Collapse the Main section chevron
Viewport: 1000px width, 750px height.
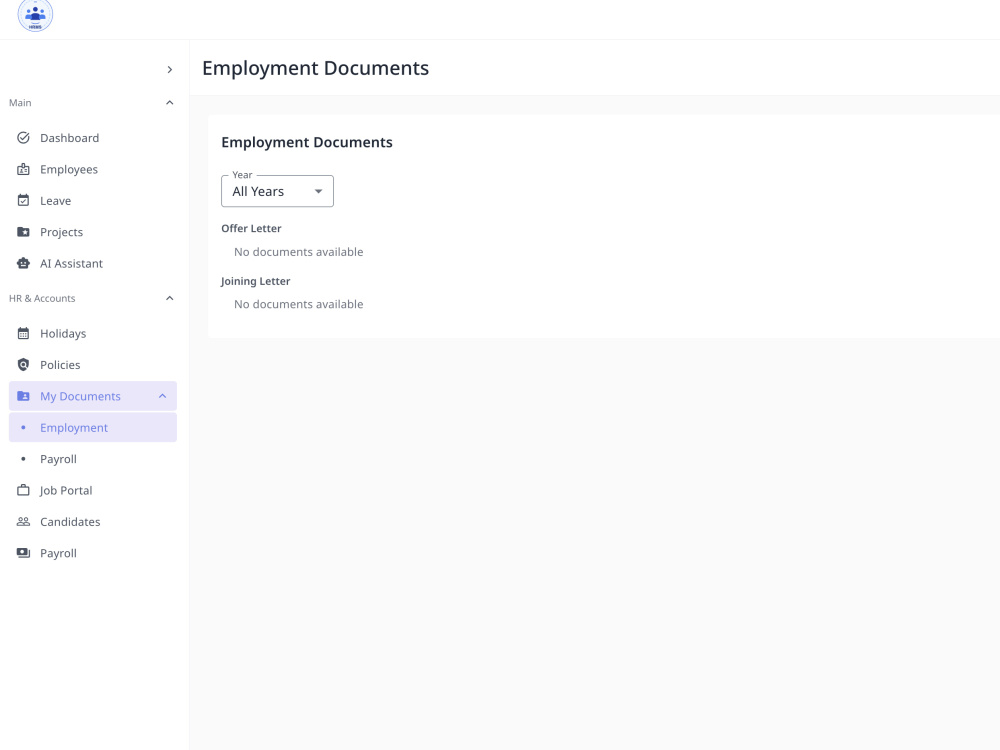(x=170, y=103)
